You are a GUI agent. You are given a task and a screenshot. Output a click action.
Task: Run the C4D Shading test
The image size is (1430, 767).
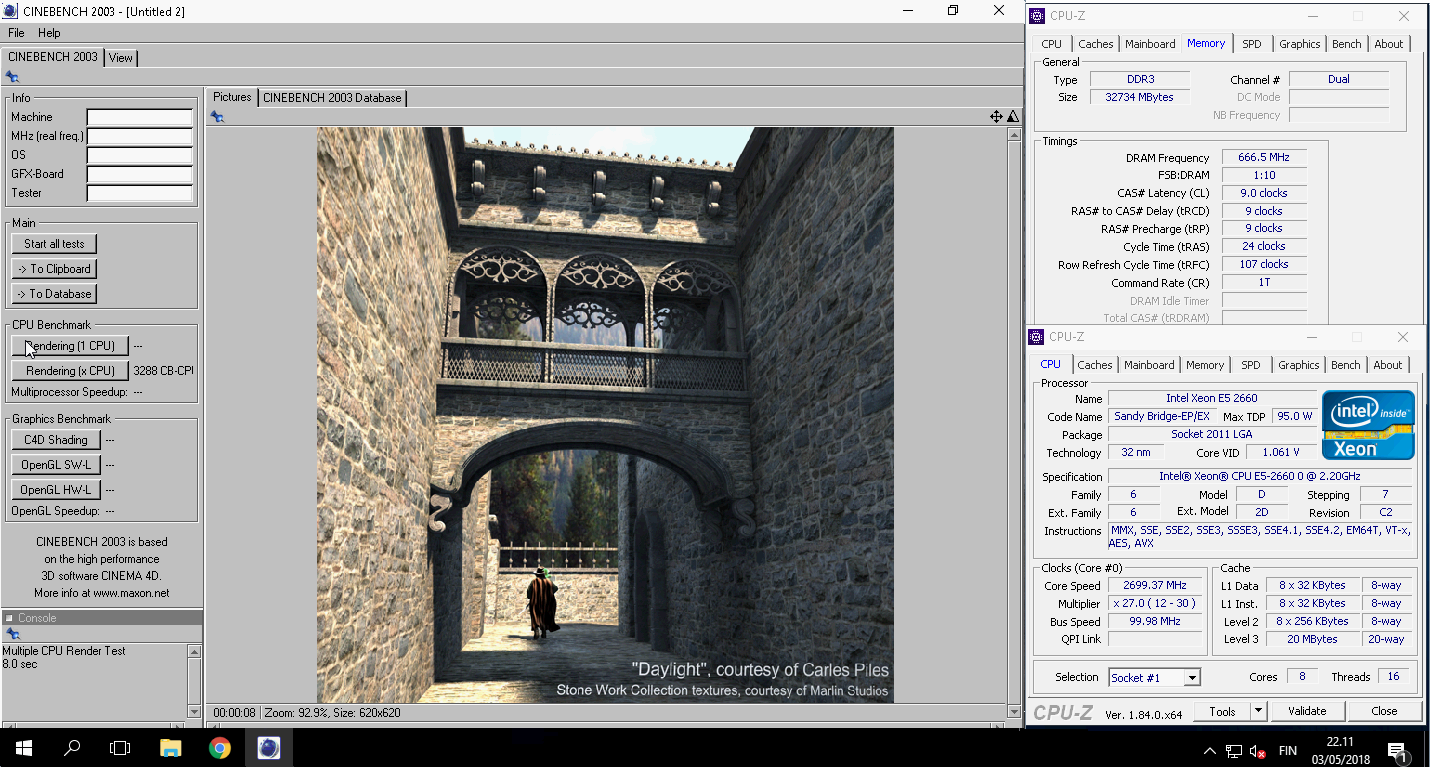tap(56, 440)
